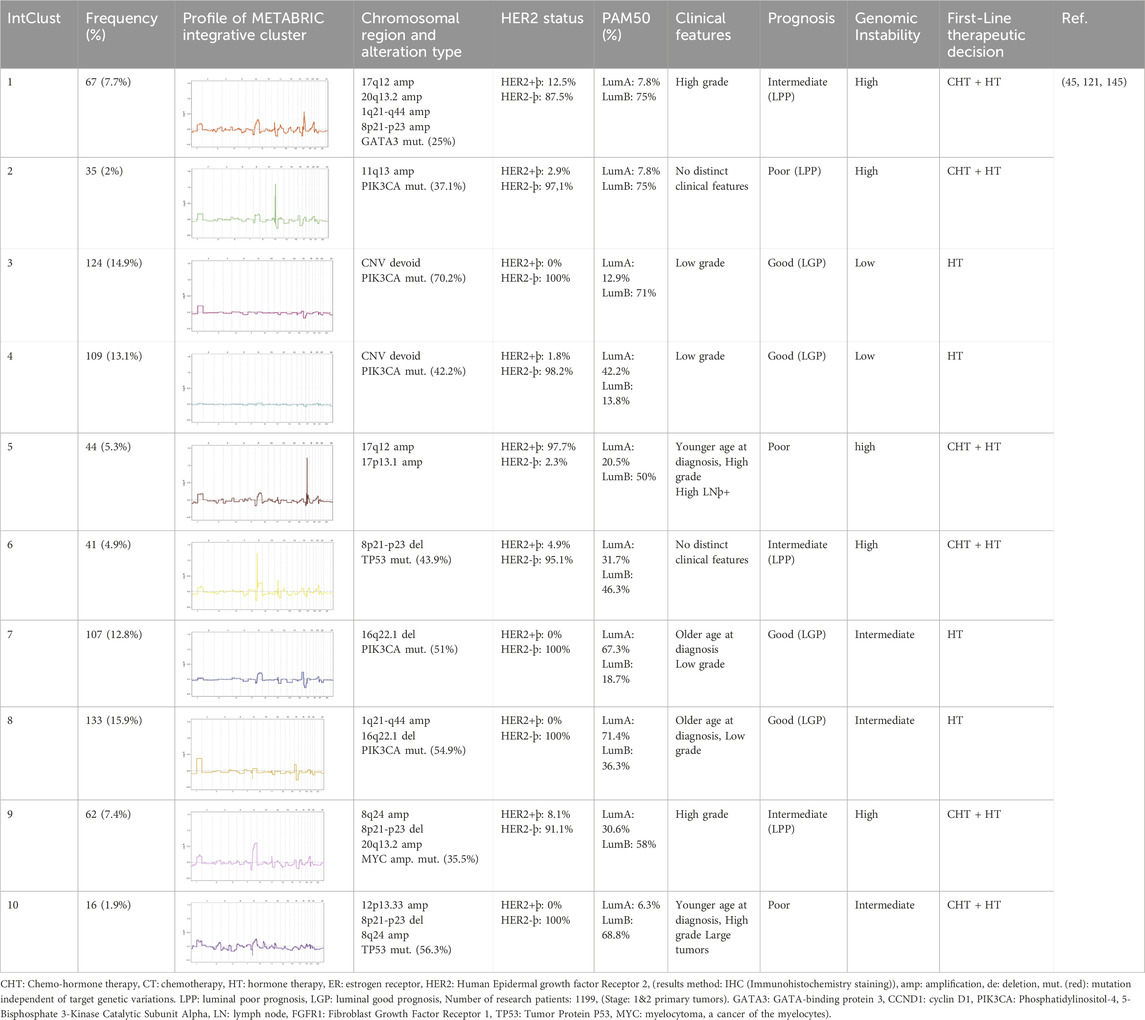This screenshot has height=1020, width=1145.
Task: Follow the reference citation (45, 121, 145)
Action: (x=1094, y=82)
